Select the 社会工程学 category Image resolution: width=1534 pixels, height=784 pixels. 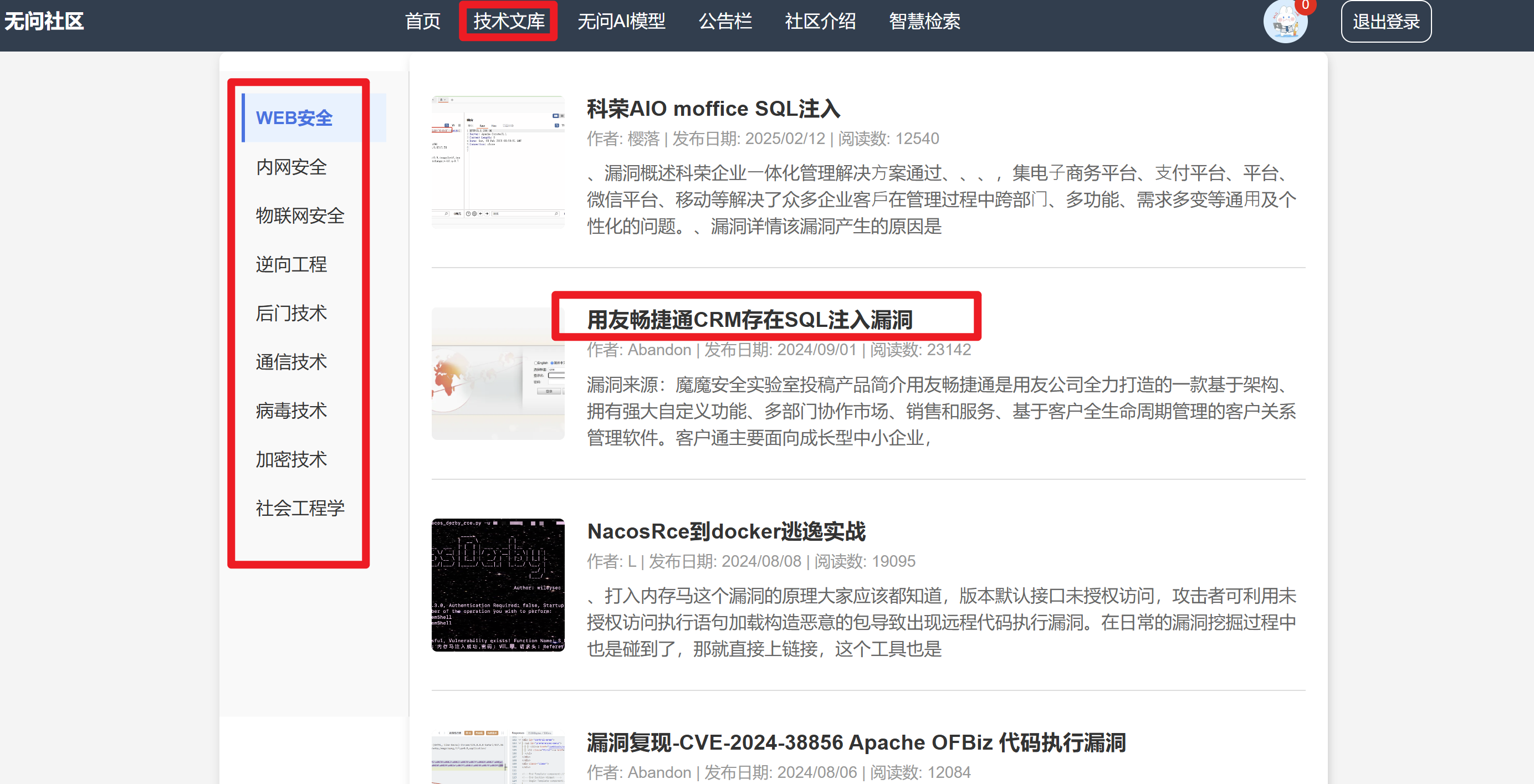coord(300,509)
